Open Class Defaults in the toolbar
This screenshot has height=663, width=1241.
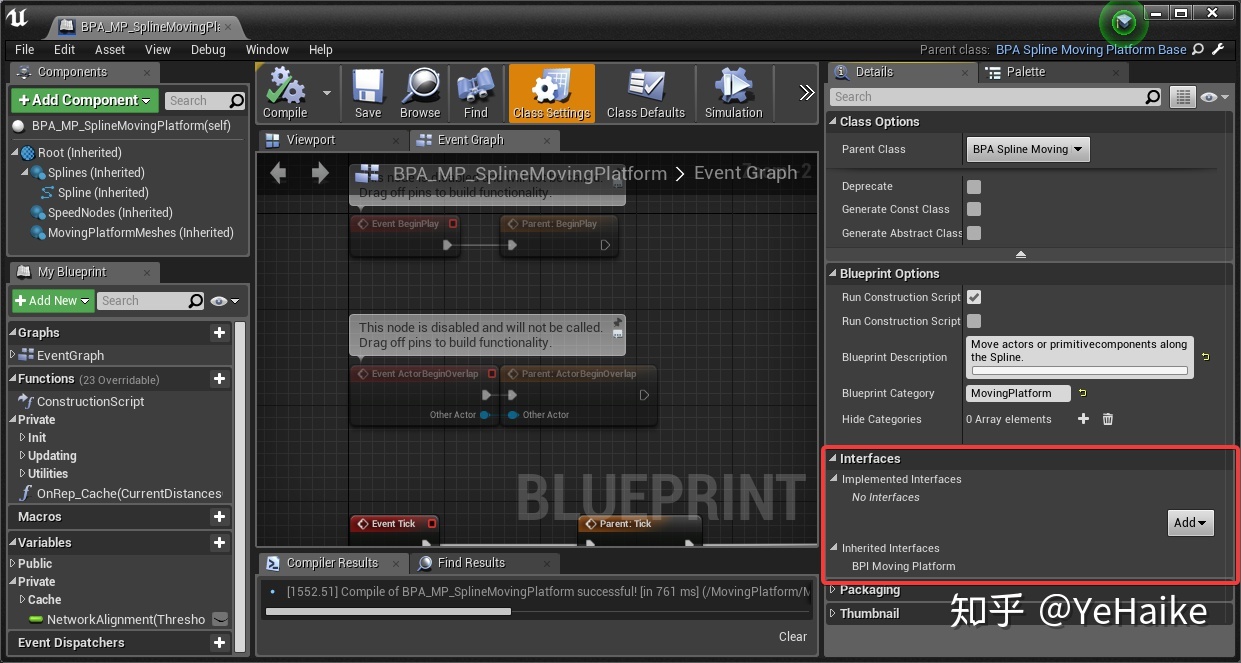[646, 93]
